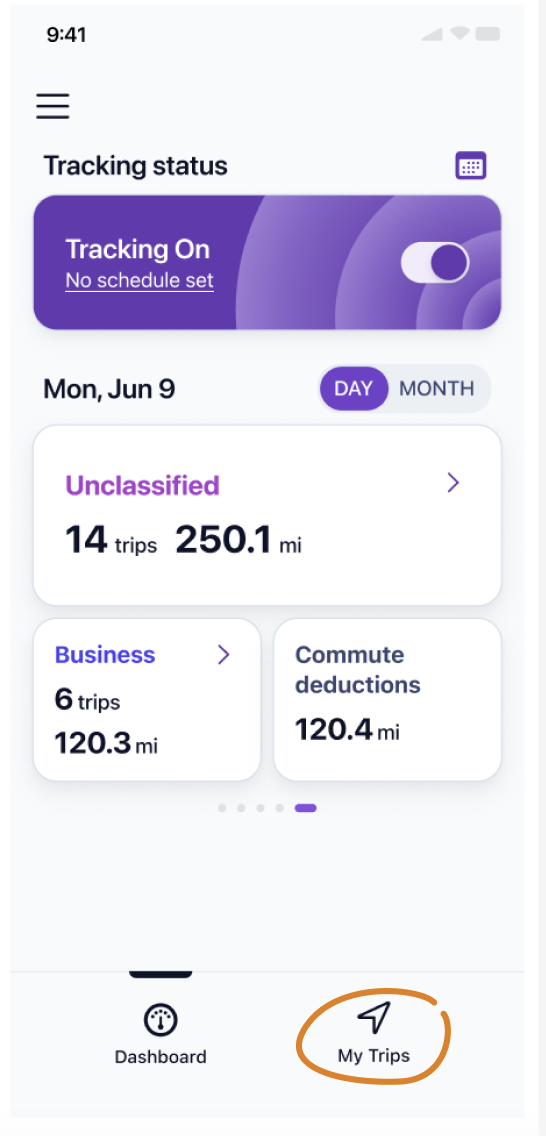This screenshot has height=1136, width=546.
Task: Tap the My Trips arrow icon
Action: [x=374, y=1019]
